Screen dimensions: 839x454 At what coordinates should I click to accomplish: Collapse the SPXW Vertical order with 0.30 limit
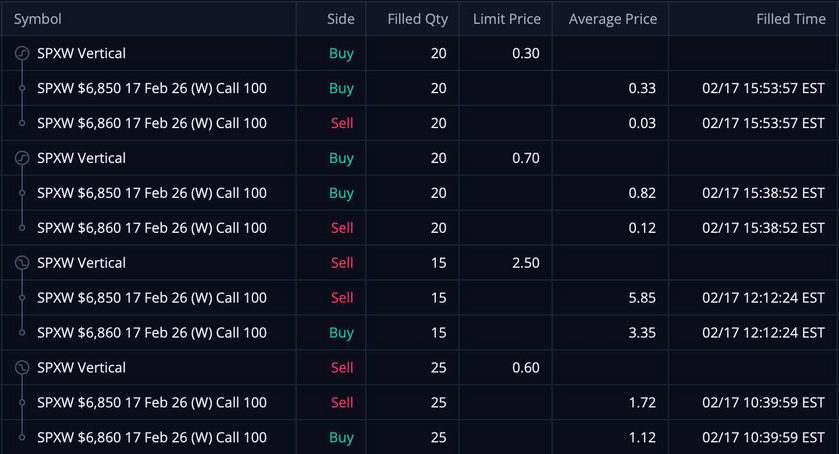[x=81, y=54]
